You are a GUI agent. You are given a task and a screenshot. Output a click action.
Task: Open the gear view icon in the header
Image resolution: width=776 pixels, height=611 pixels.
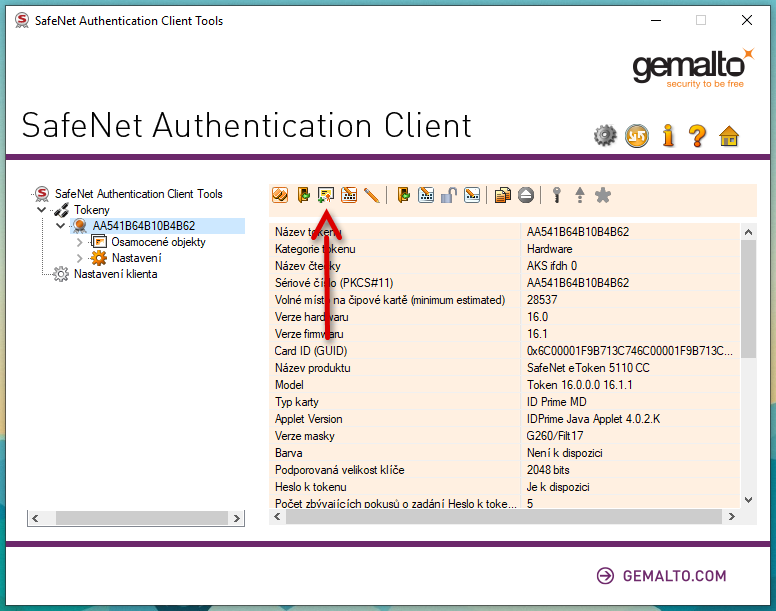click(x=605, y=136)
